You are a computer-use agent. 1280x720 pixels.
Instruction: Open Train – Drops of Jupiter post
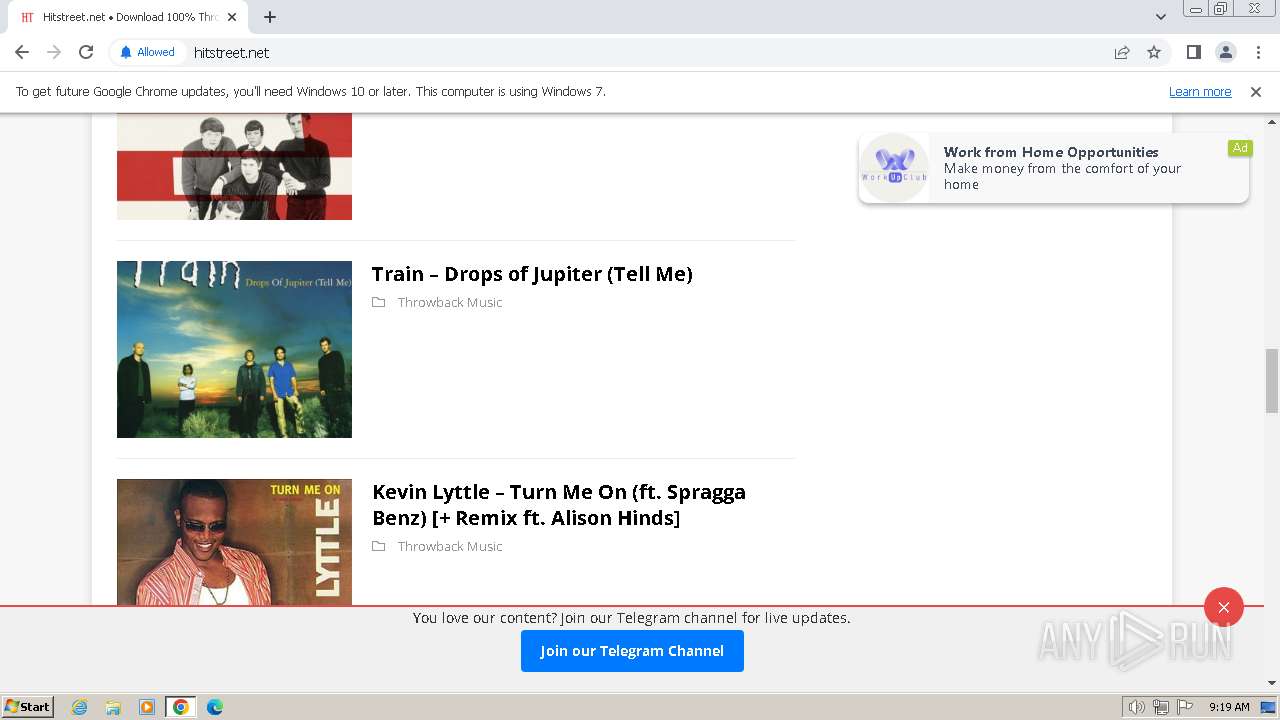[532, 274]
